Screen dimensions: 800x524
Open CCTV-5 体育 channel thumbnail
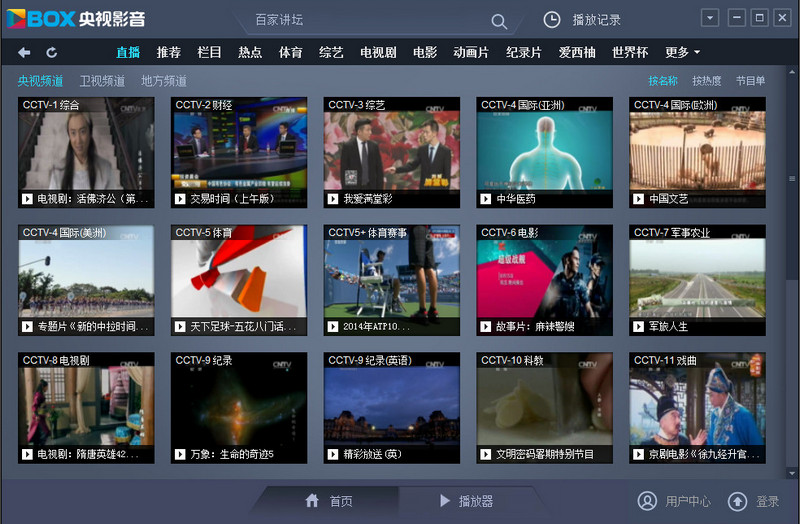tap(238, 278)
